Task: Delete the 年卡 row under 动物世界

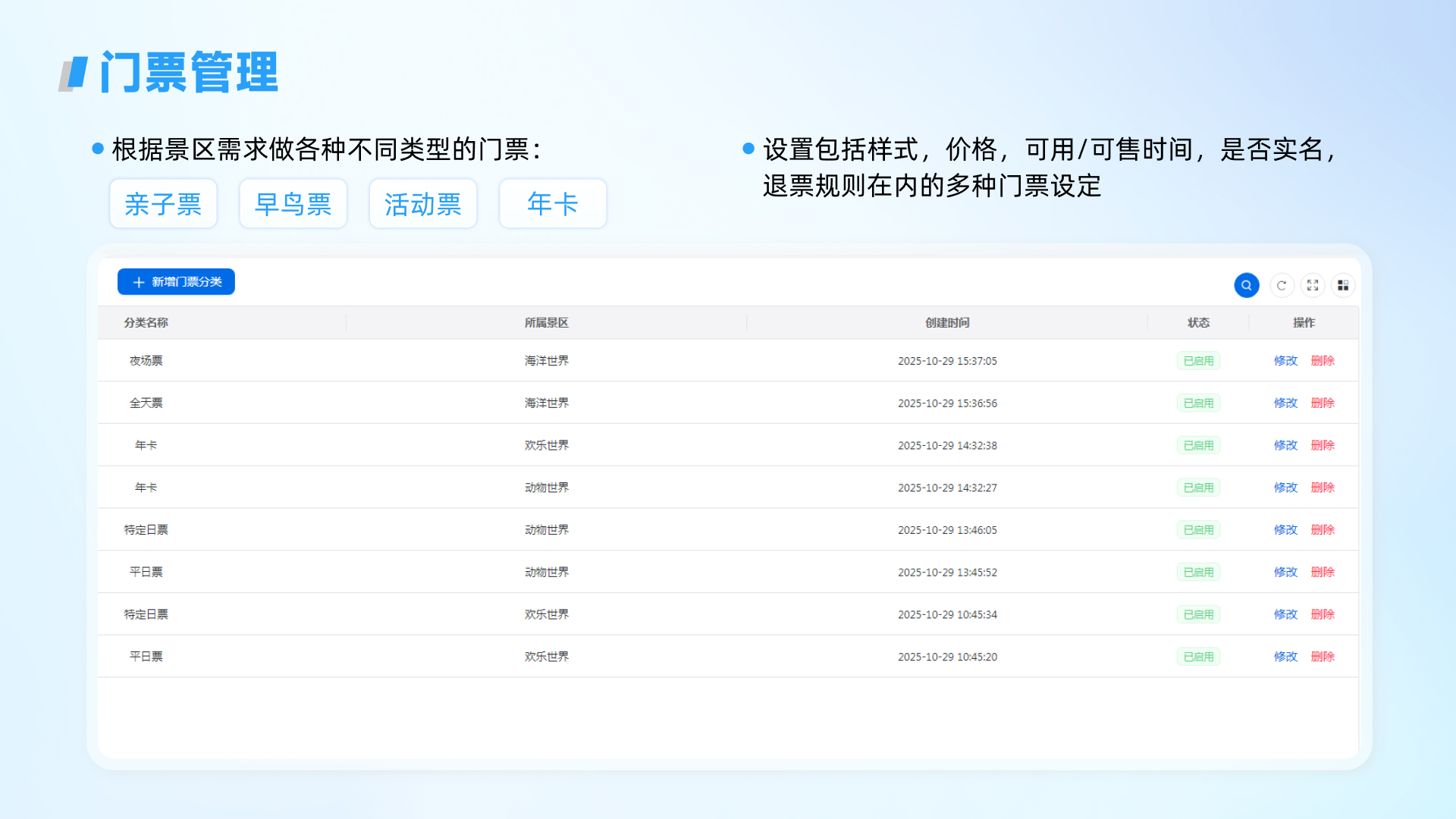Action: click(x=1323, y=488)
